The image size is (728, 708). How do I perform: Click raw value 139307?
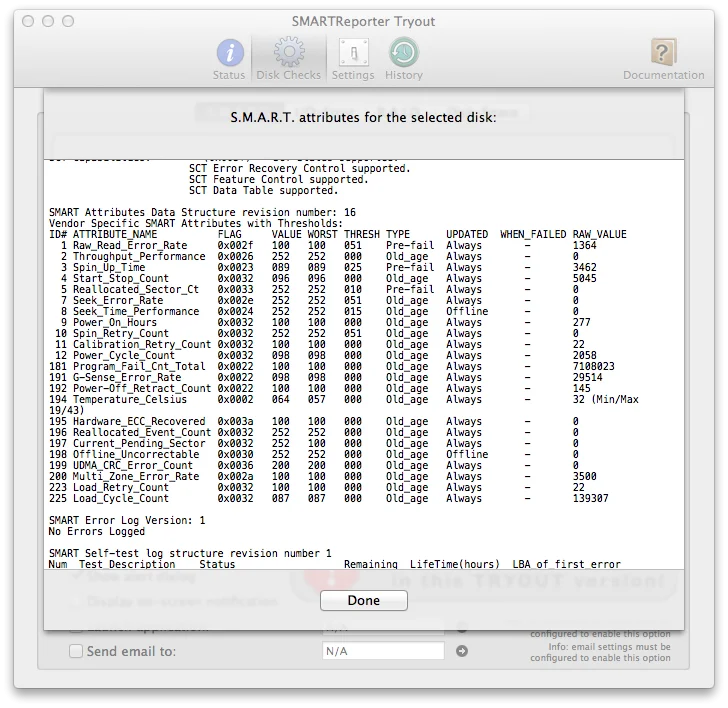[591, 498]
